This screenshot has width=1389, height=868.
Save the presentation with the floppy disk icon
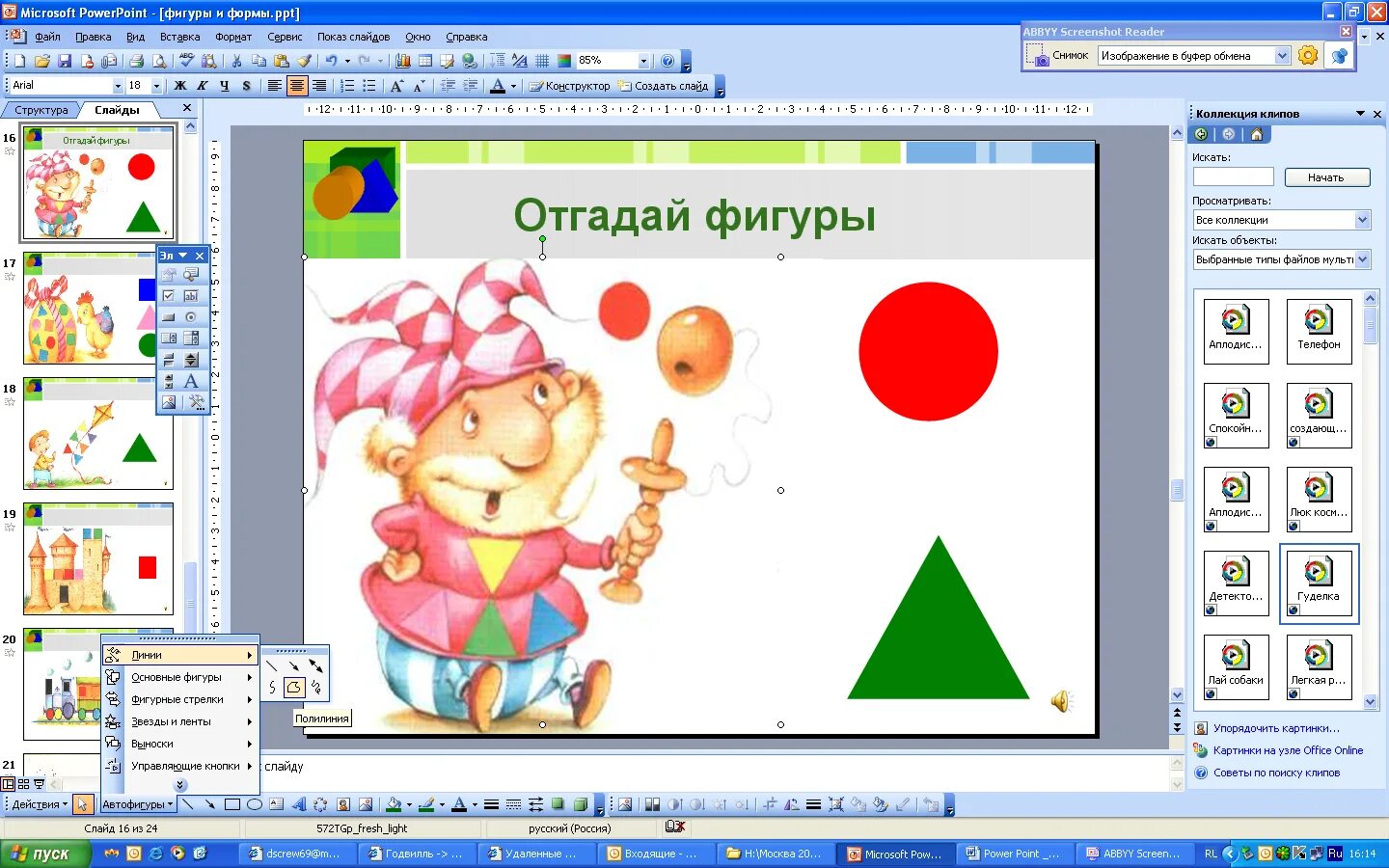tap(65, 61)
